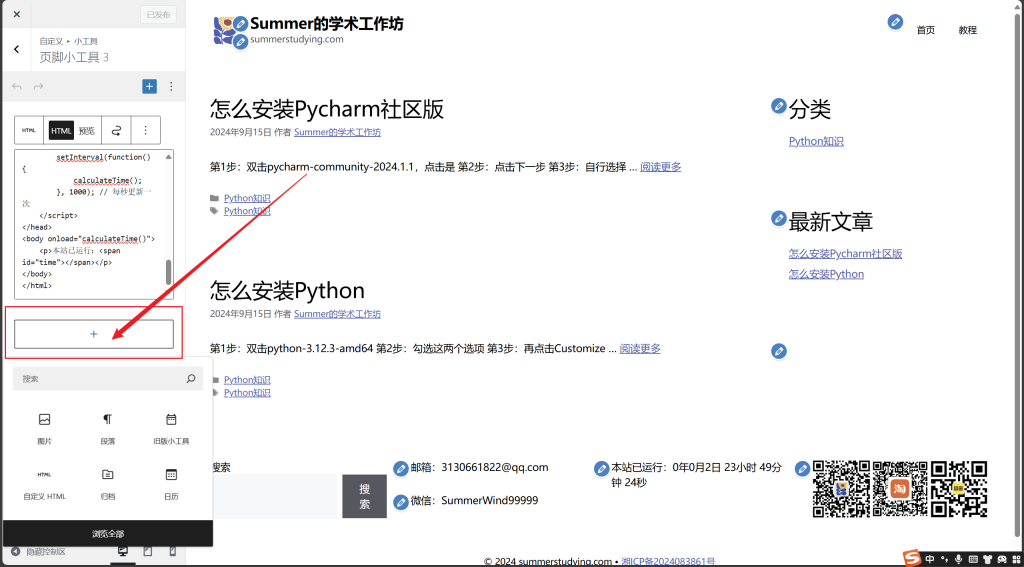This screenshot has height=567, width=1024.
Task: Close the customizer with the X icon
Action: pyautogui.click(x=16, y=14)
